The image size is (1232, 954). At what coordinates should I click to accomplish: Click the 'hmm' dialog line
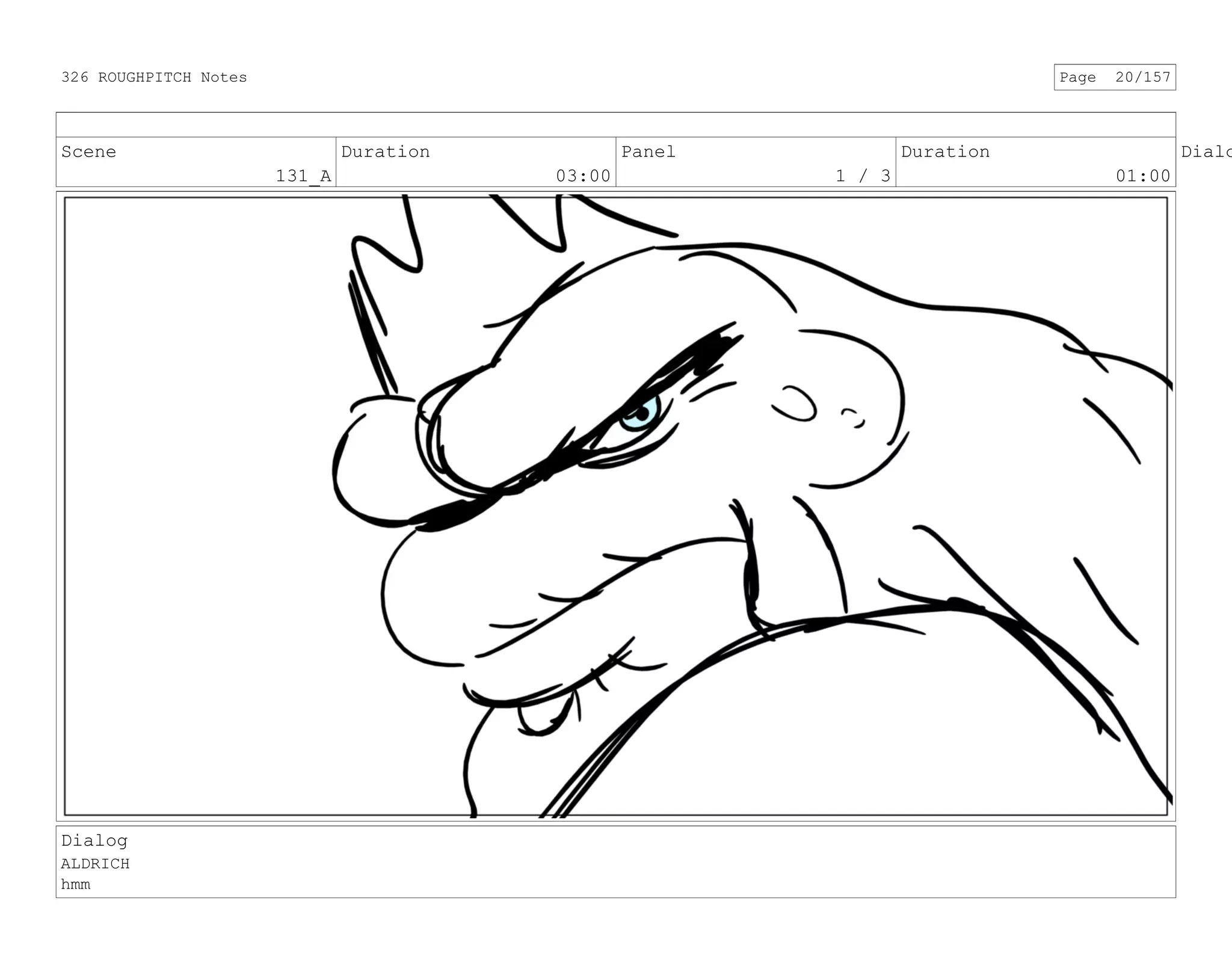[x=76, y=885]
